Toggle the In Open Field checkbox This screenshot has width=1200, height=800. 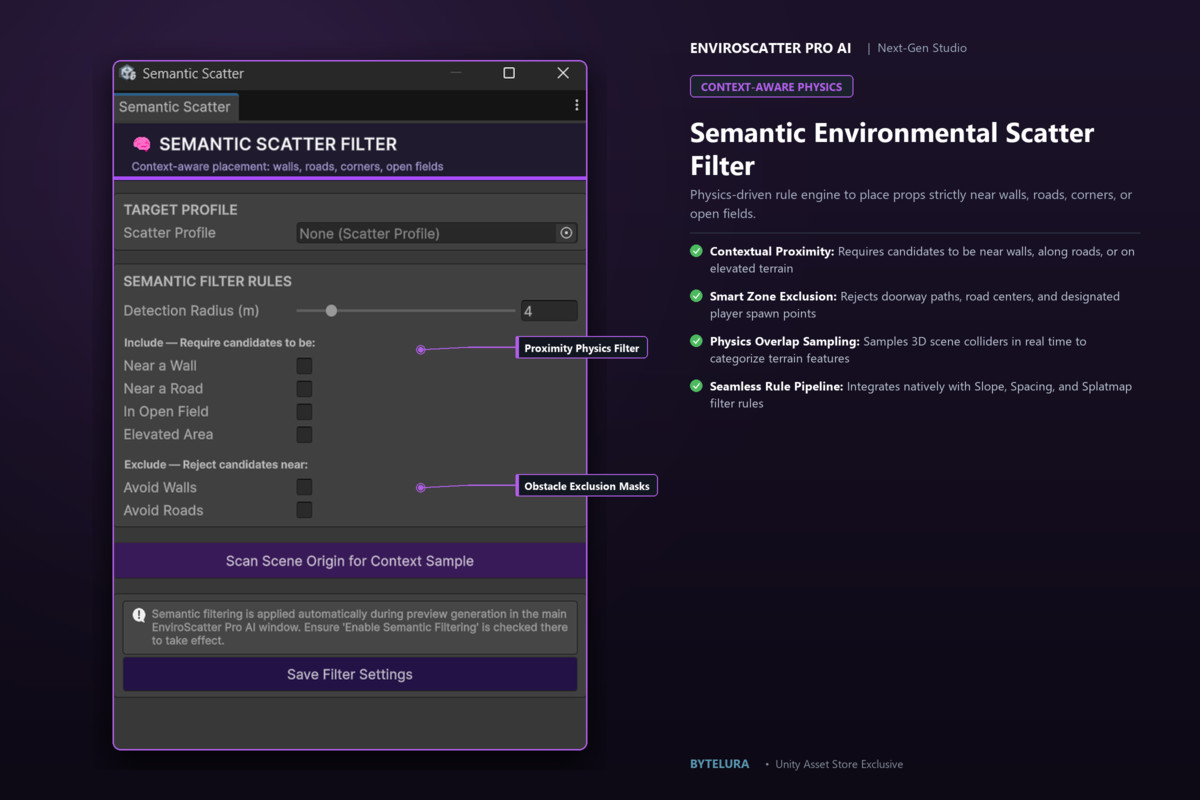(x=304, y=412)
